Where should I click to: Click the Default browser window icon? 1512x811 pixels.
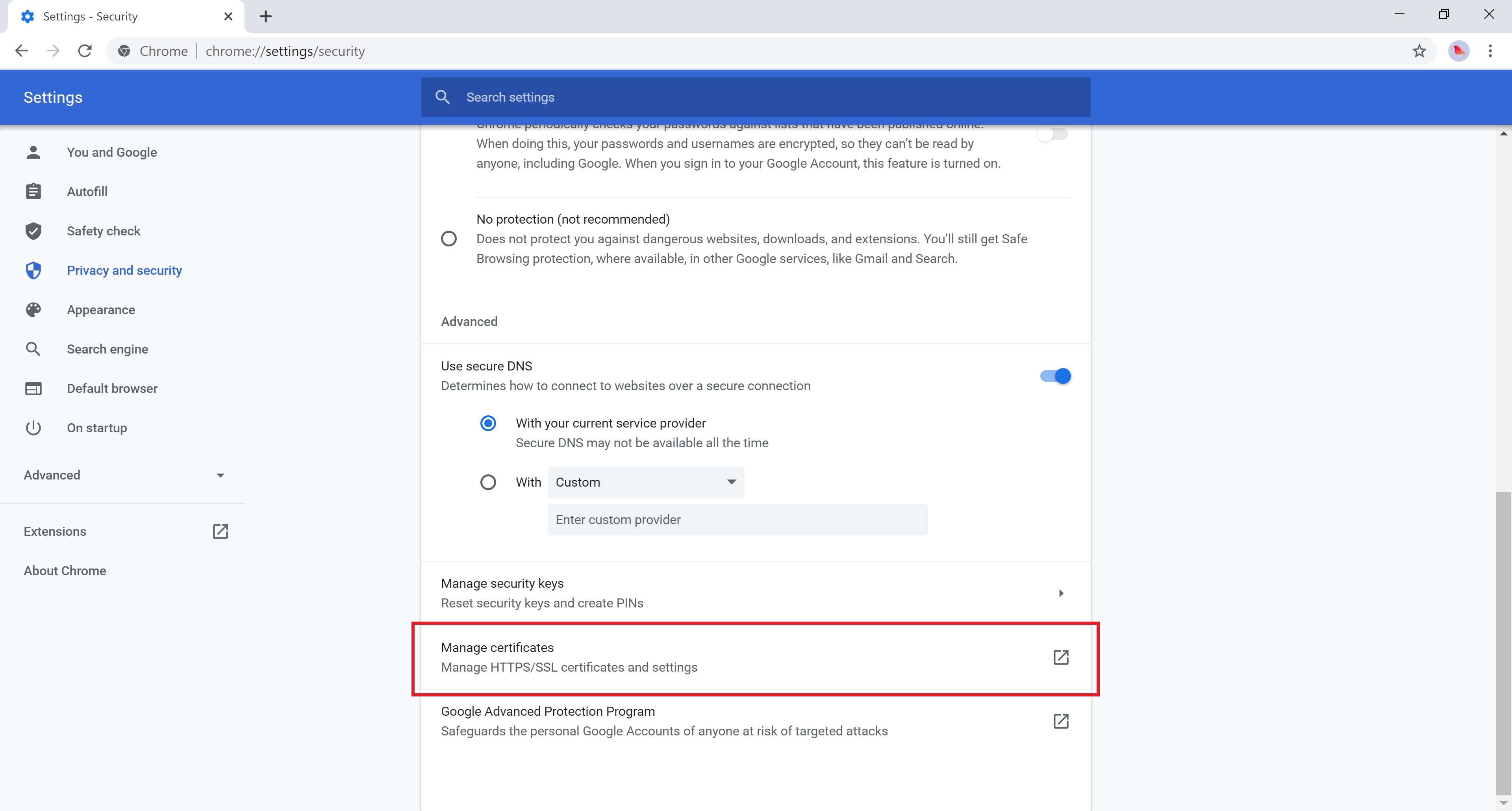33,389
